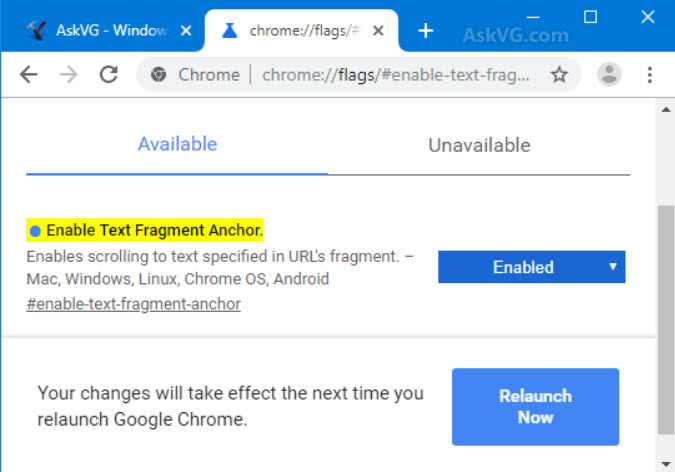Image resolution: width=675 pixels, height=472 pixels.
Task: Click the address bar URL field
Action: 400,74
